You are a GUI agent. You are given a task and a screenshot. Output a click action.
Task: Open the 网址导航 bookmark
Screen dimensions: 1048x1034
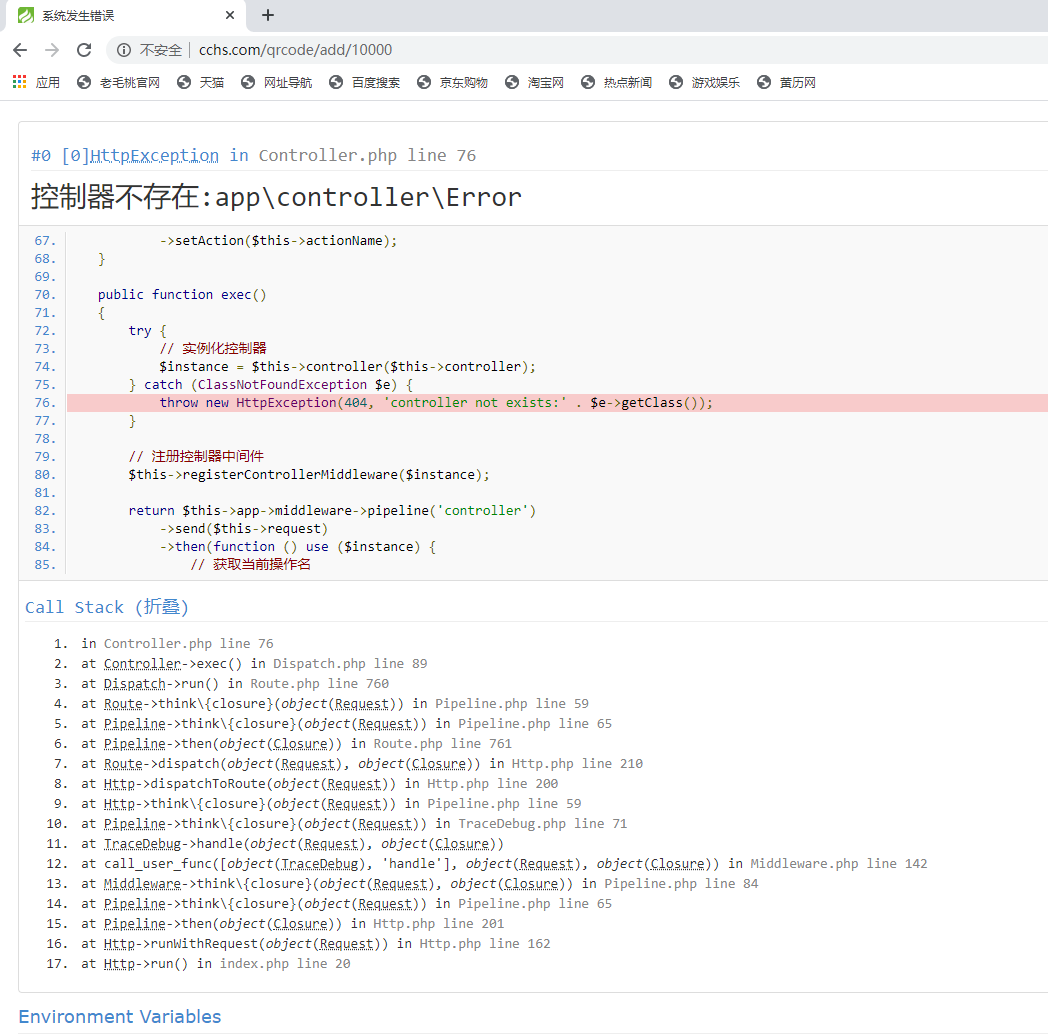pyautogui.click(x=276, y=82)
